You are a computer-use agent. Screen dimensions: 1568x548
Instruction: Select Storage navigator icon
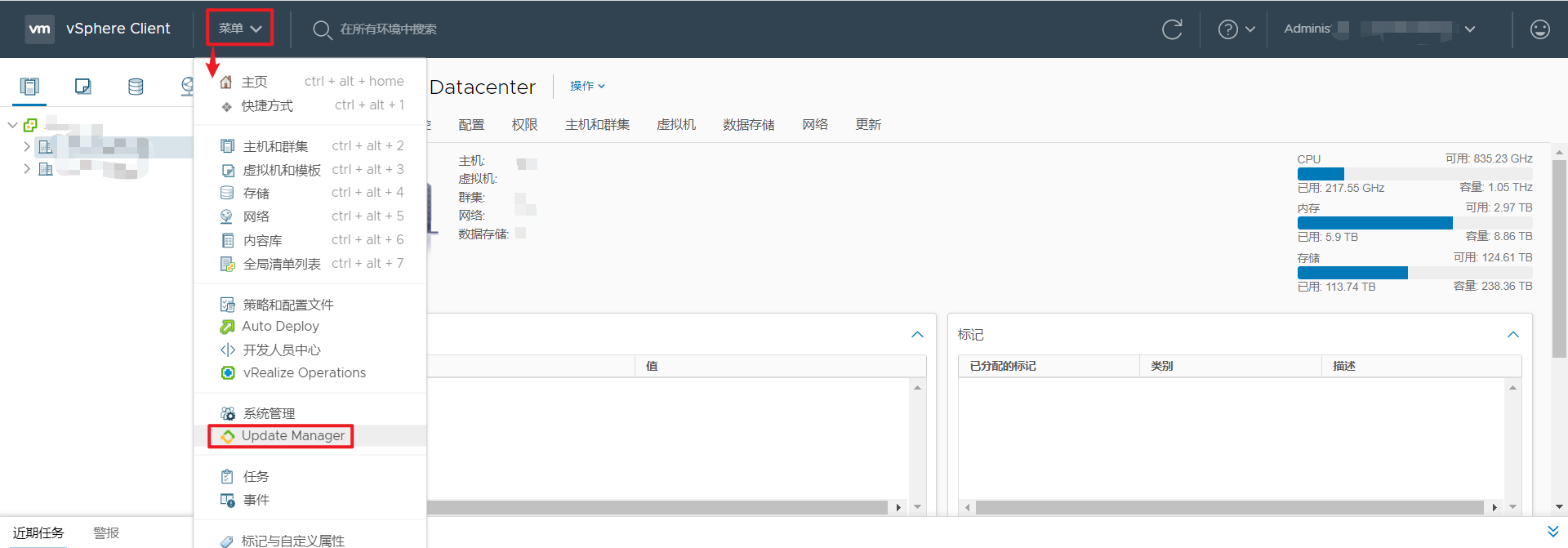click(x=136, y=86)
